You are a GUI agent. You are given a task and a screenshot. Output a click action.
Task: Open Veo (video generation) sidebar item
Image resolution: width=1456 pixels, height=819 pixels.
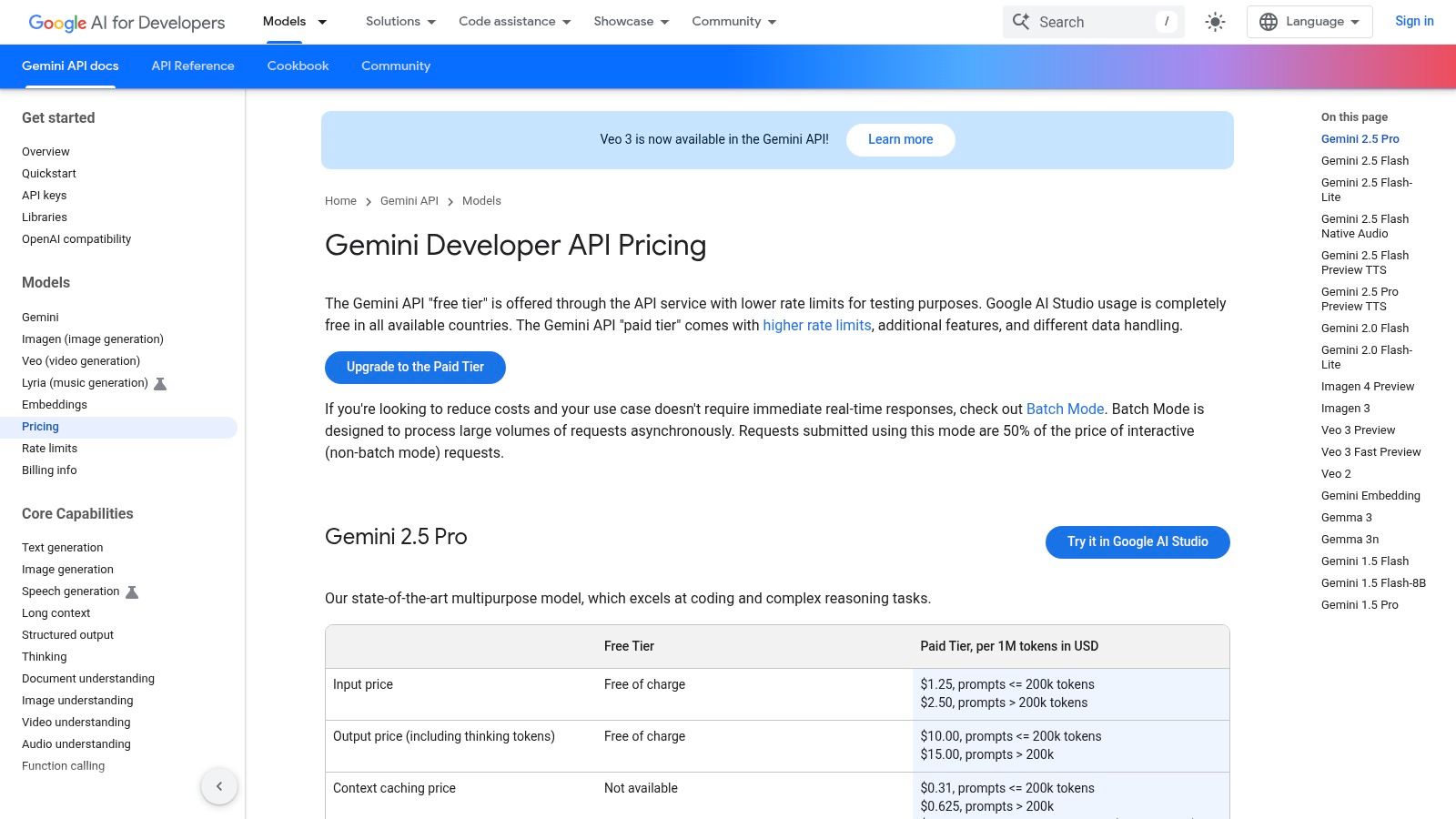(81, 361)
